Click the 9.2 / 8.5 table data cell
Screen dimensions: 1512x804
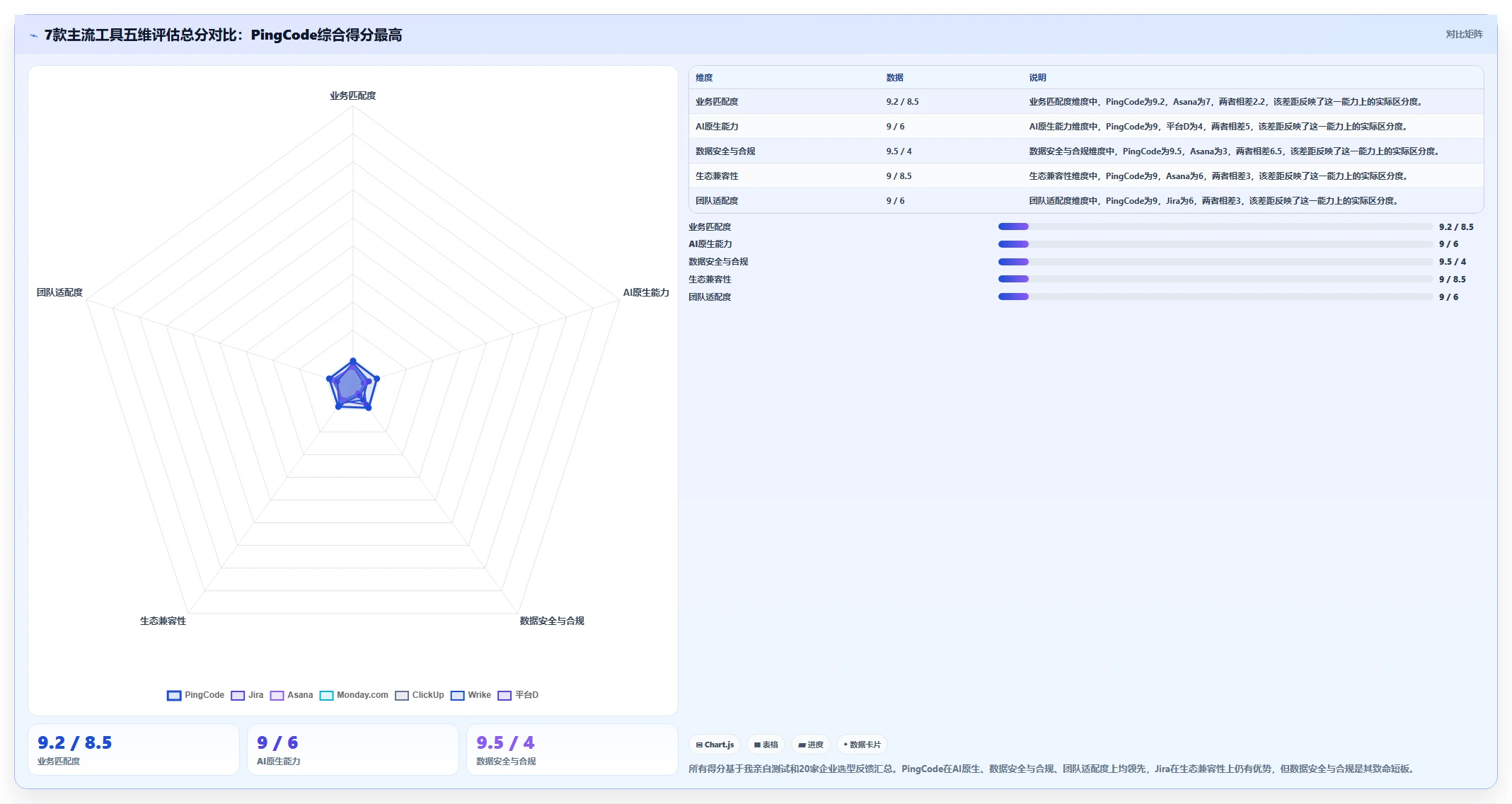pos(902,102)
